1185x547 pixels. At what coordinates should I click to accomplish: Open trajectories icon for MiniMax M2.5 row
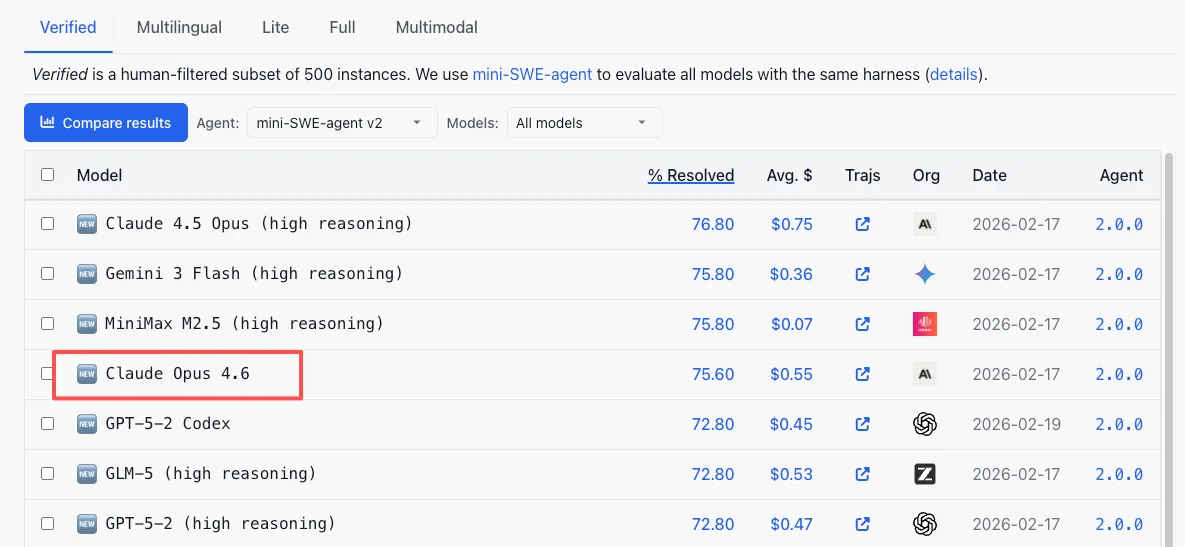click(x=862, y=324)
